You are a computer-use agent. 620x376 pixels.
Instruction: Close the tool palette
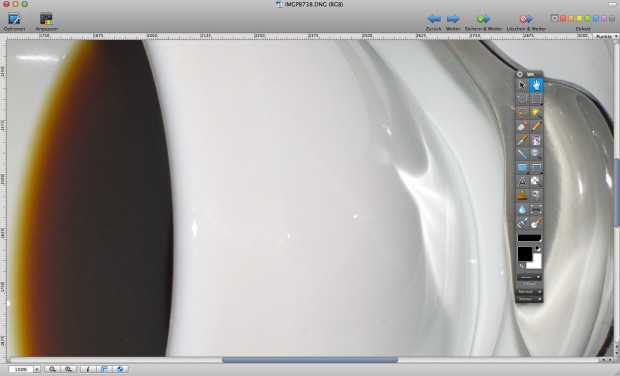[520, 74]
